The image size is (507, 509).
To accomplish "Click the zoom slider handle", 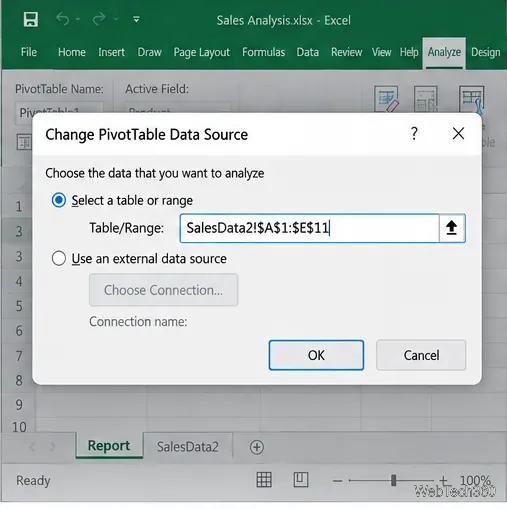I will tap(394, 480).
